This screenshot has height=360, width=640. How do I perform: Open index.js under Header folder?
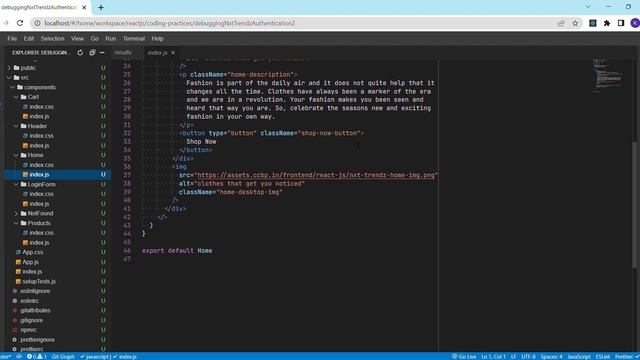[x=39, y=145]
